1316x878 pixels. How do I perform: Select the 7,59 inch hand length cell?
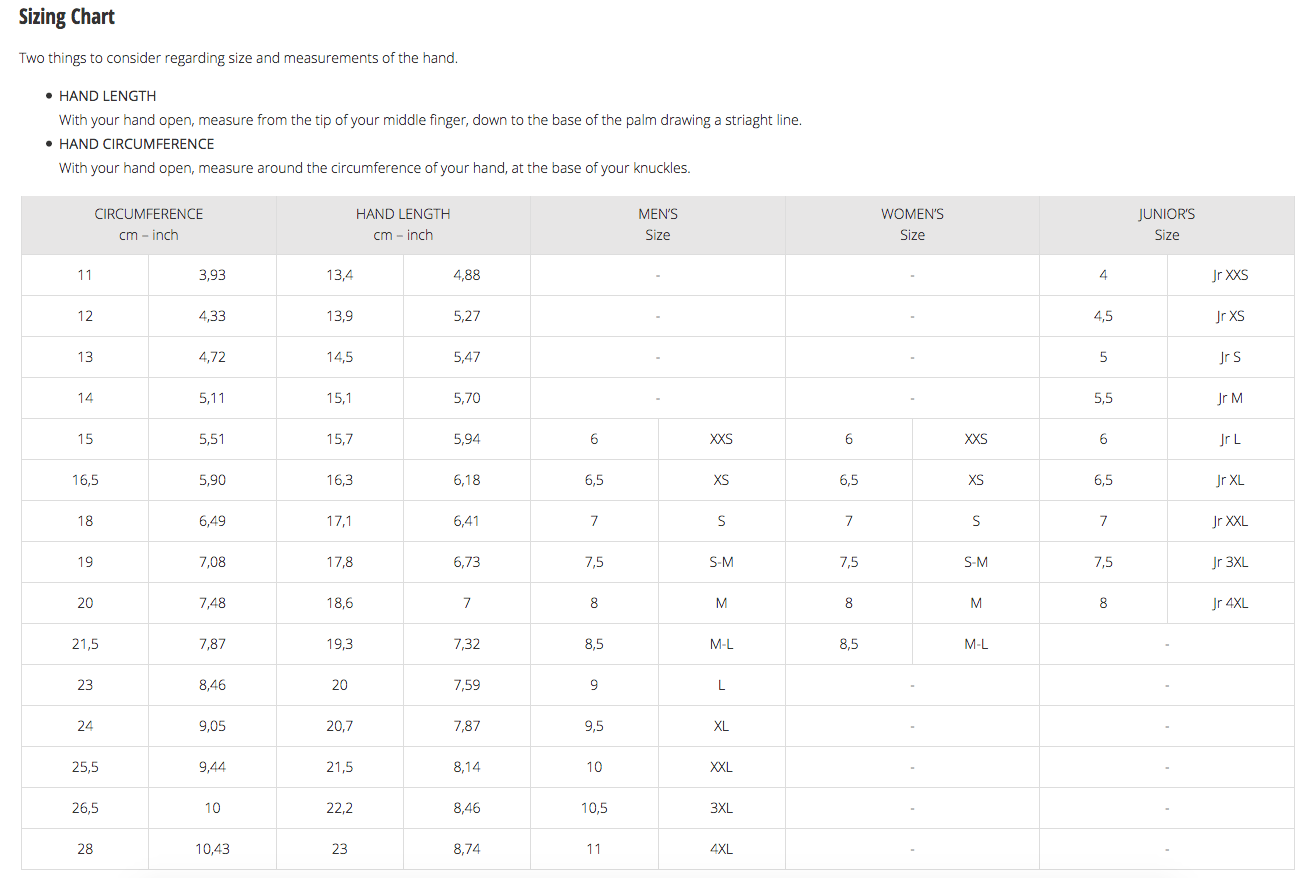[x=466, y=685]
